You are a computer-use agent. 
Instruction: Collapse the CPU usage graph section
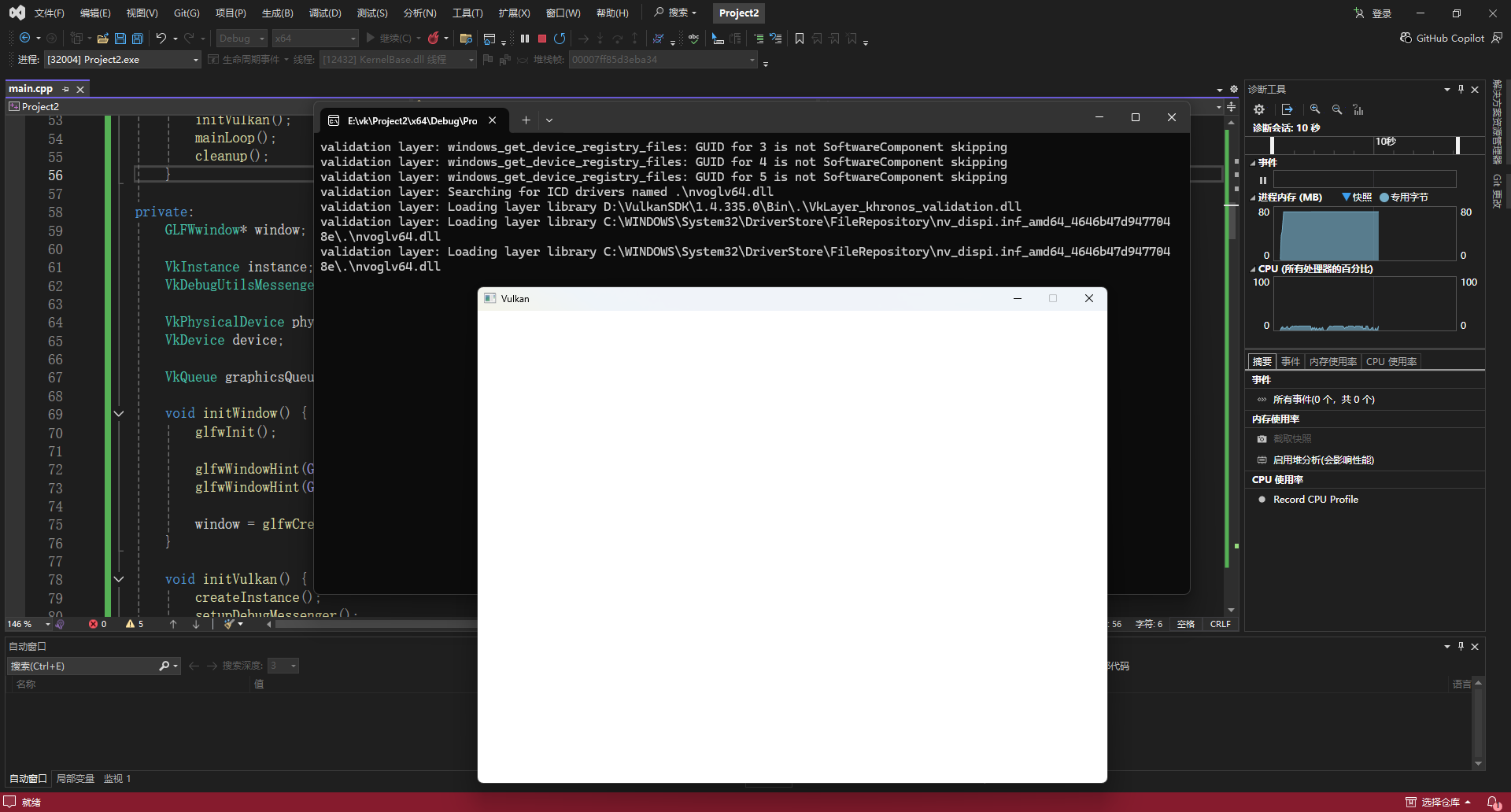tap(1253, 269)
